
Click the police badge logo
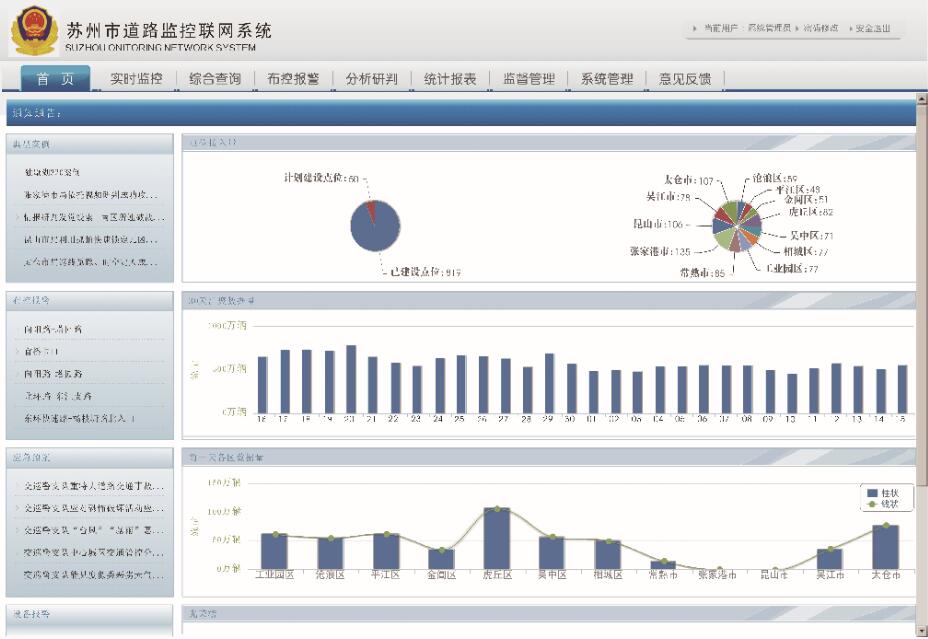(x=34, y=30)
